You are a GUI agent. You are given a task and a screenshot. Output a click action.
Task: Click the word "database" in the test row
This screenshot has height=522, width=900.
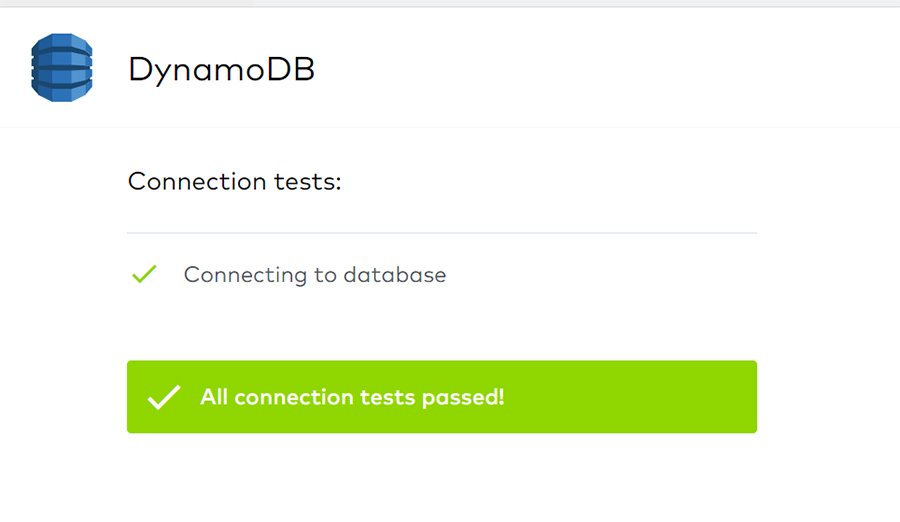click(394, 275)
